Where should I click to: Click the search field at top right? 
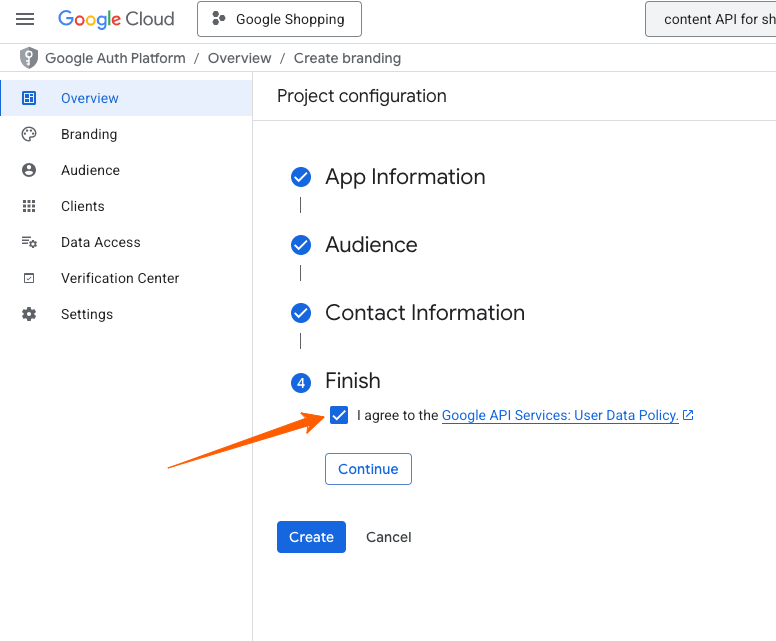[x=712, y=19]
